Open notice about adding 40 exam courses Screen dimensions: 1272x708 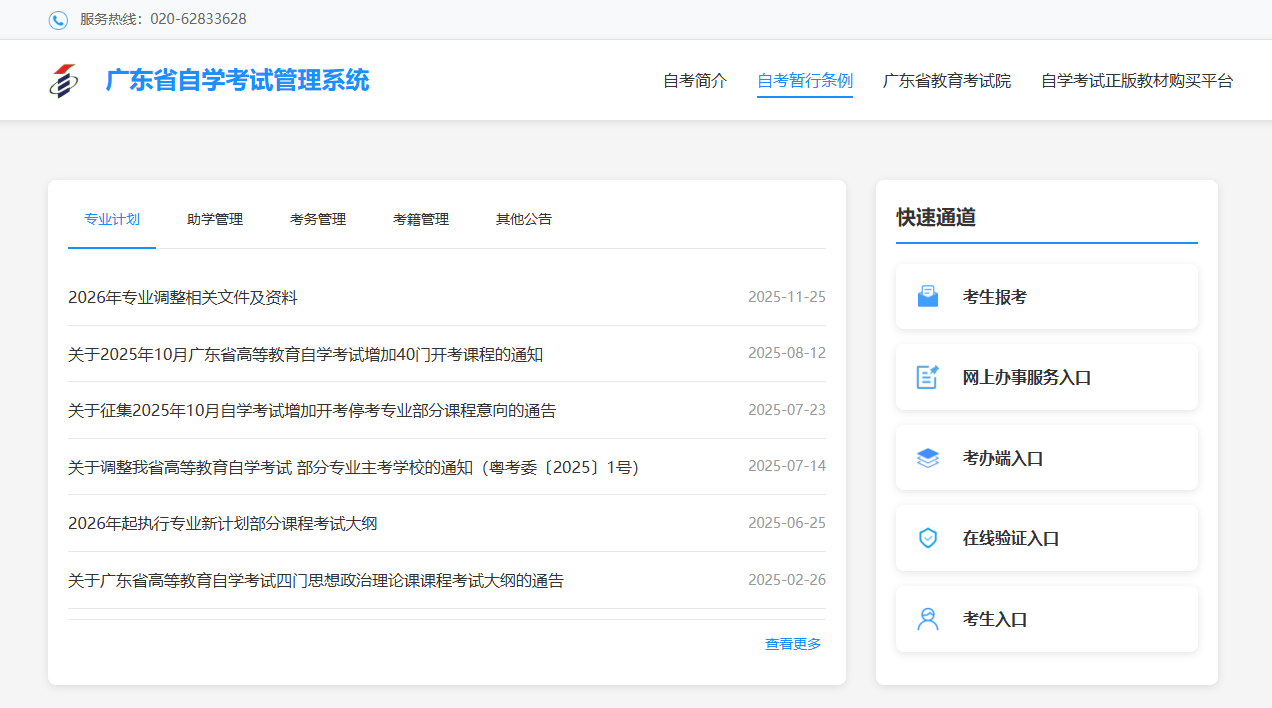(305, 354)
